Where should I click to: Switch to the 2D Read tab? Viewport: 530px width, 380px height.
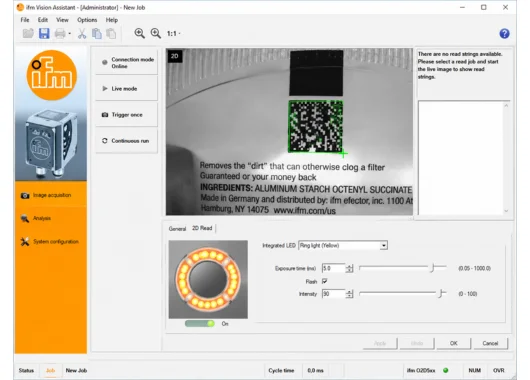click(x=202, y=228)
